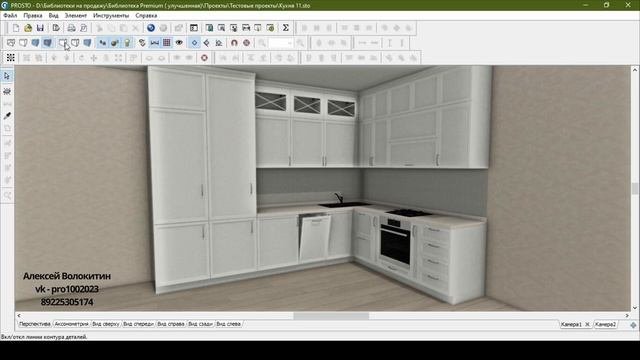Image resolution: width=640 pixels, height=360 pixels.
Task: Open the Файл menu
Action: click(x=10, y=16)
